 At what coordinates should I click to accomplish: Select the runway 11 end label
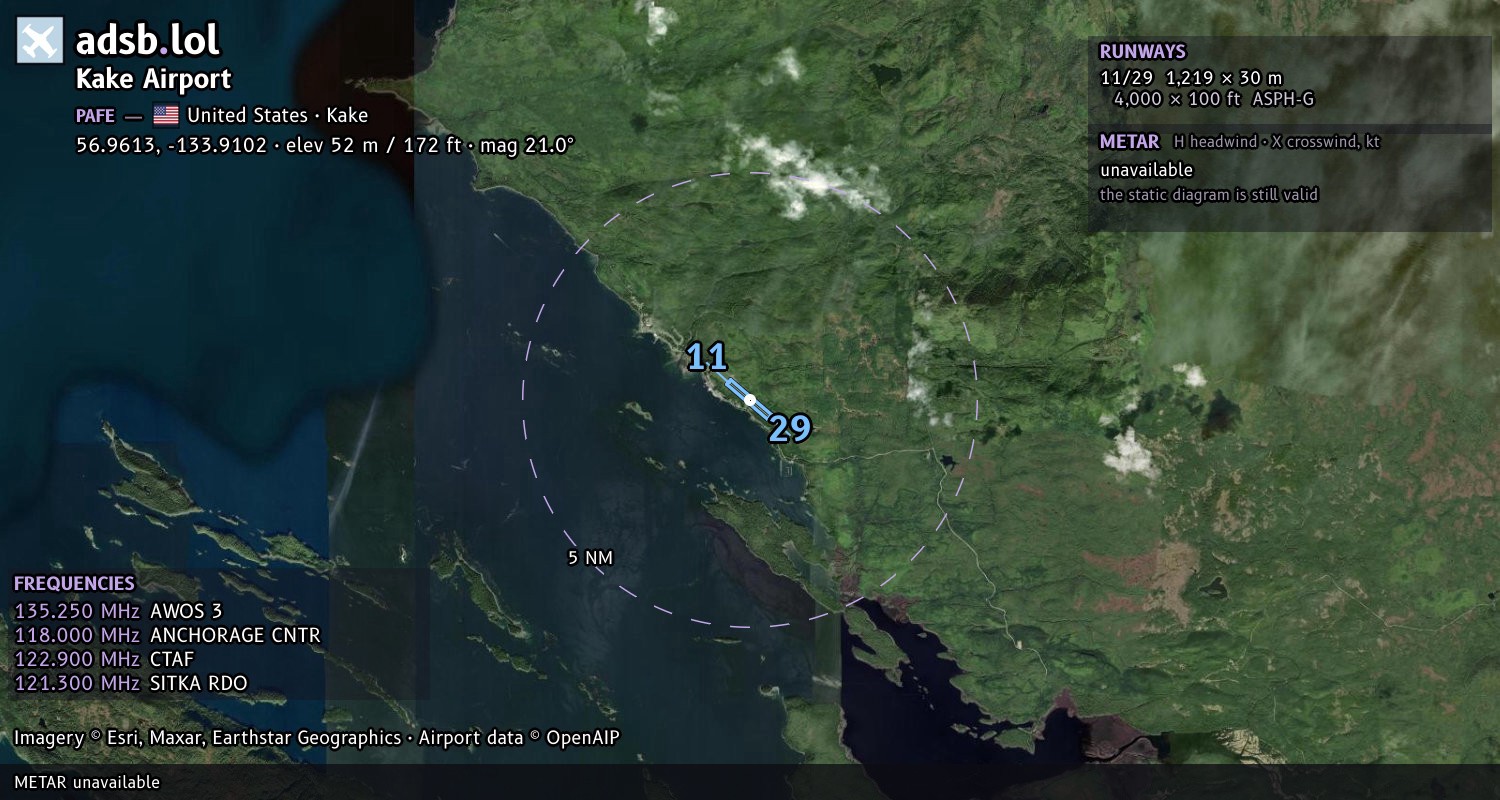tap(707, 357)
